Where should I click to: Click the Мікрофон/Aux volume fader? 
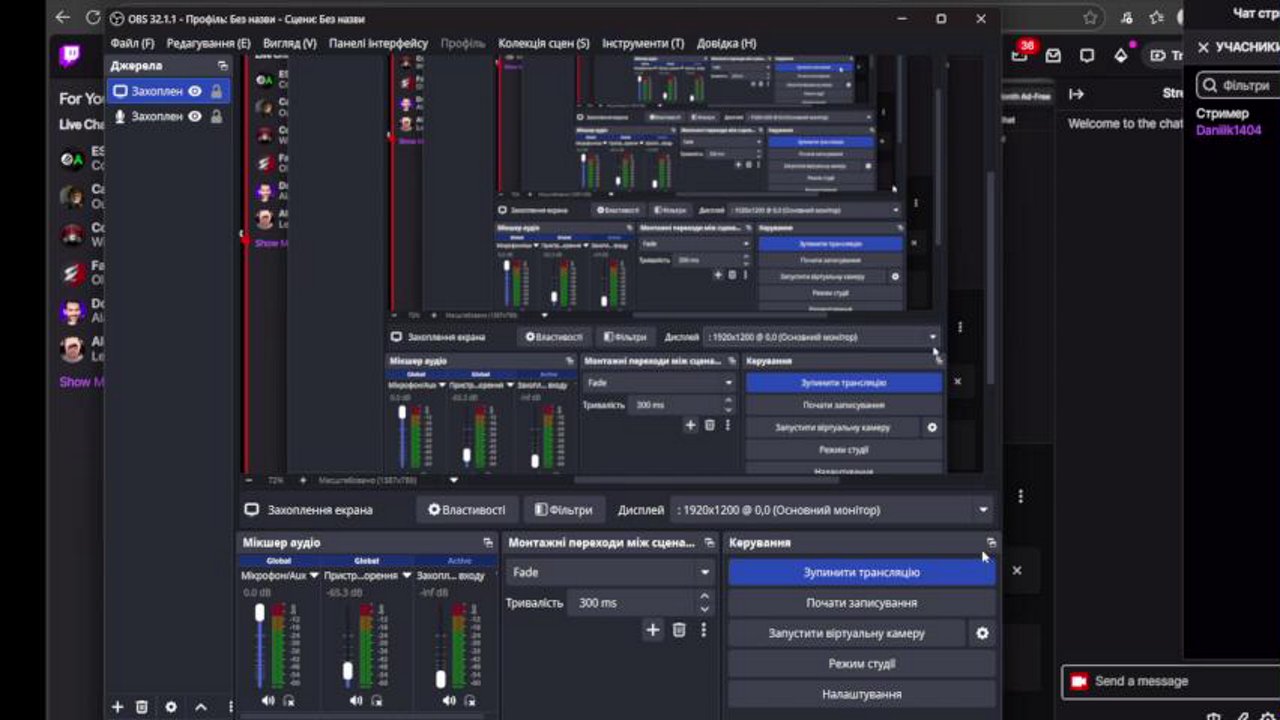click(260, 612)
